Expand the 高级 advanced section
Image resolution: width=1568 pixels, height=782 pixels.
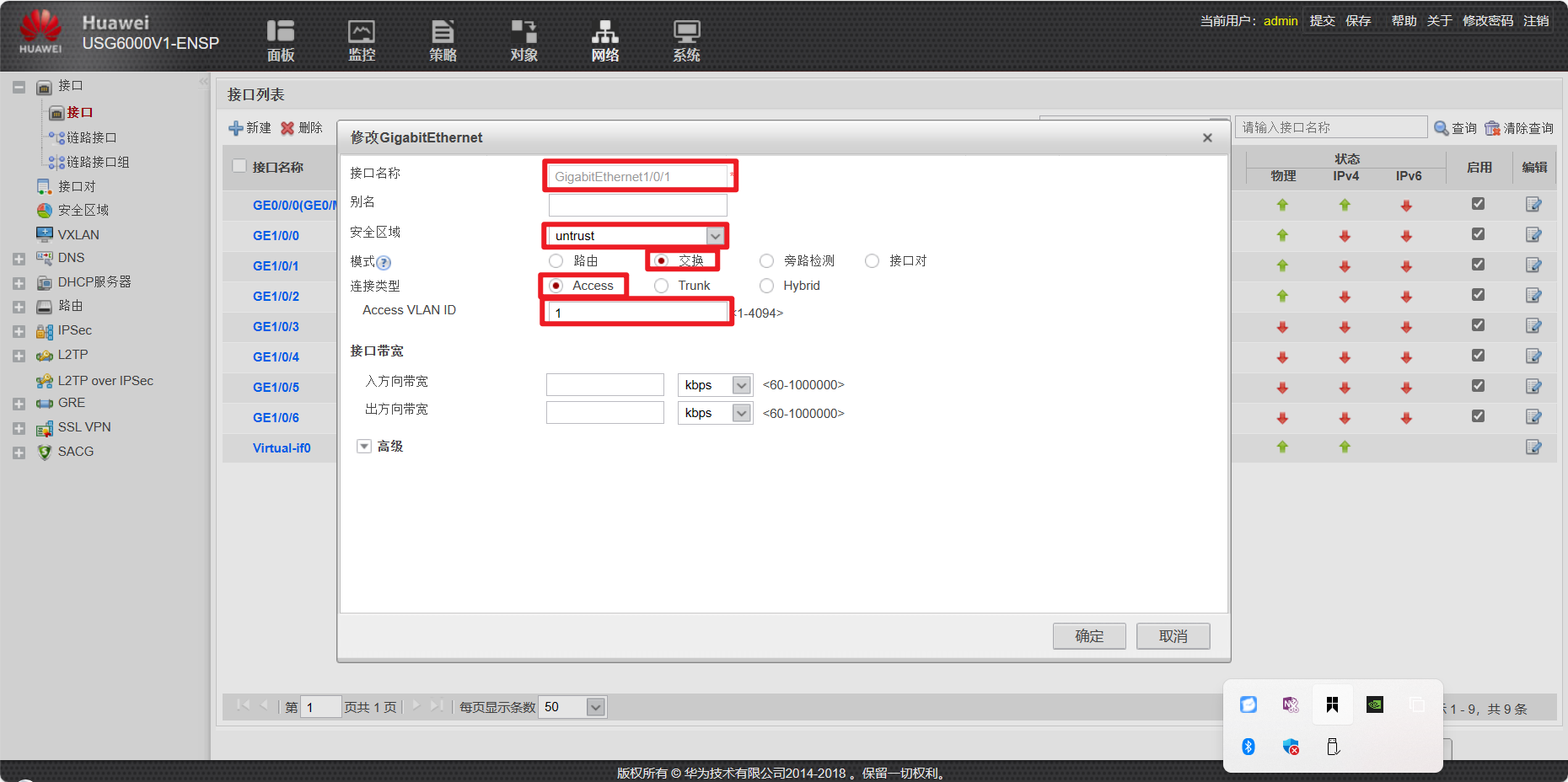point(364,446)
